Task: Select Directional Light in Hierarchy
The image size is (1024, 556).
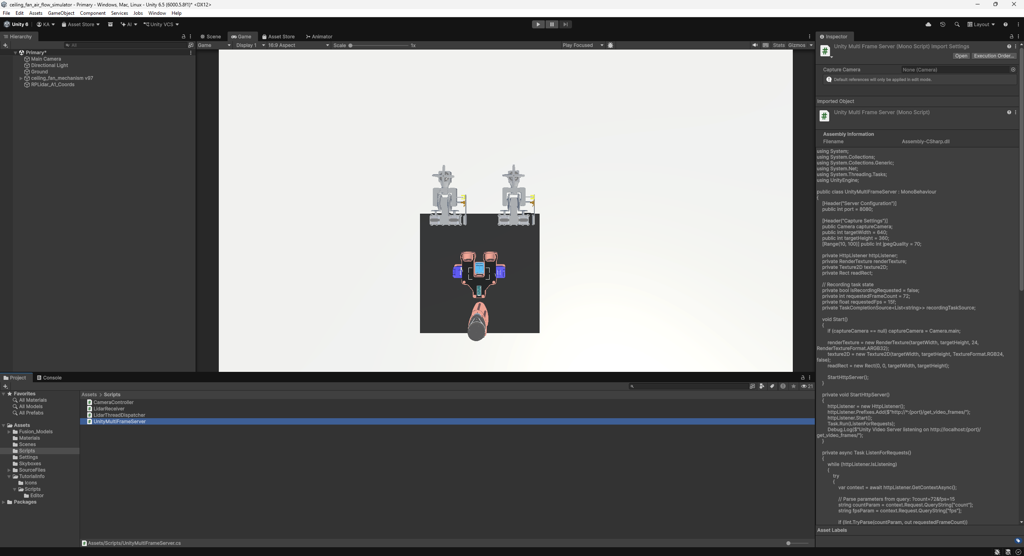Action: (x=49, y=65)
